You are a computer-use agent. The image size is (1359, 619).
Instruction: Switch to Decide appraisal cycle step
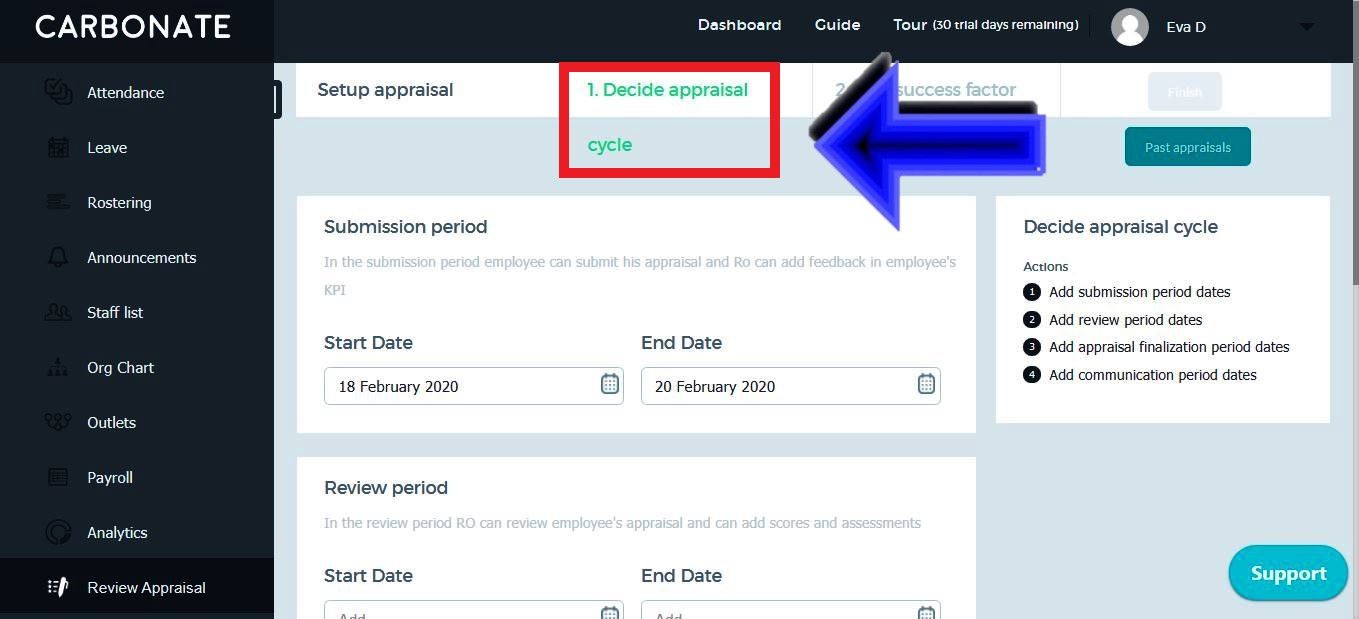click(x=668, y=117)
